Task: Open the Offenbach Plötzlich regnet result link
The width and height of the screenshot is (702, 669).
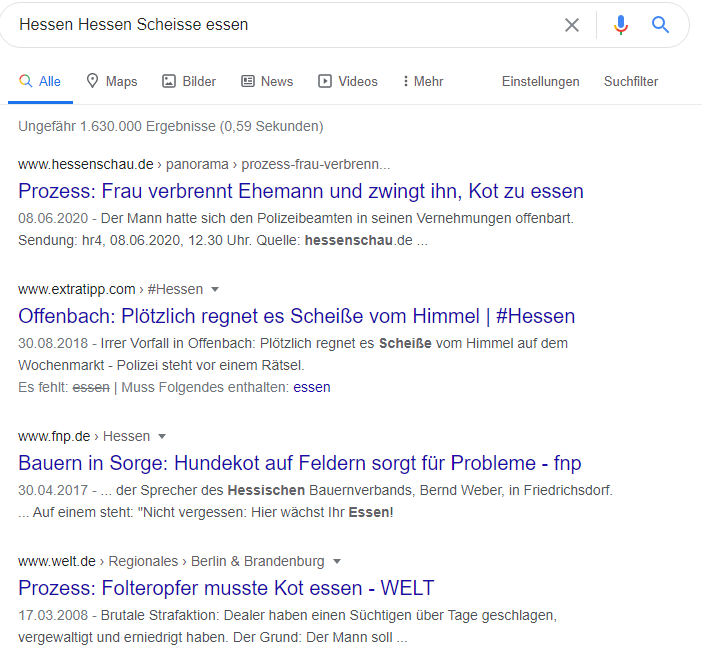Action: tap(296, 316)
